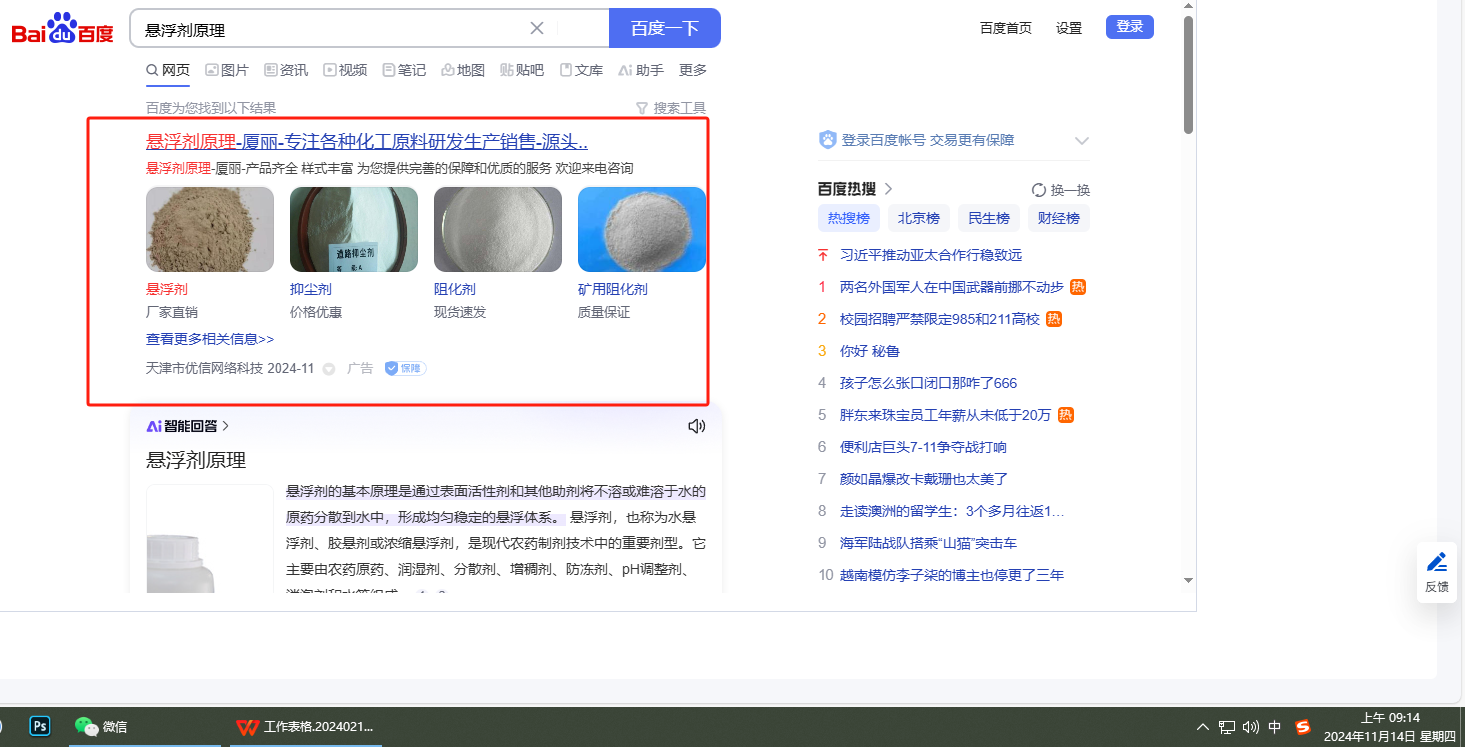Image resolution: width=1465 pixels, height=747 pixels.
Task: Select the 网页 tab
Action: coord(168,70)
